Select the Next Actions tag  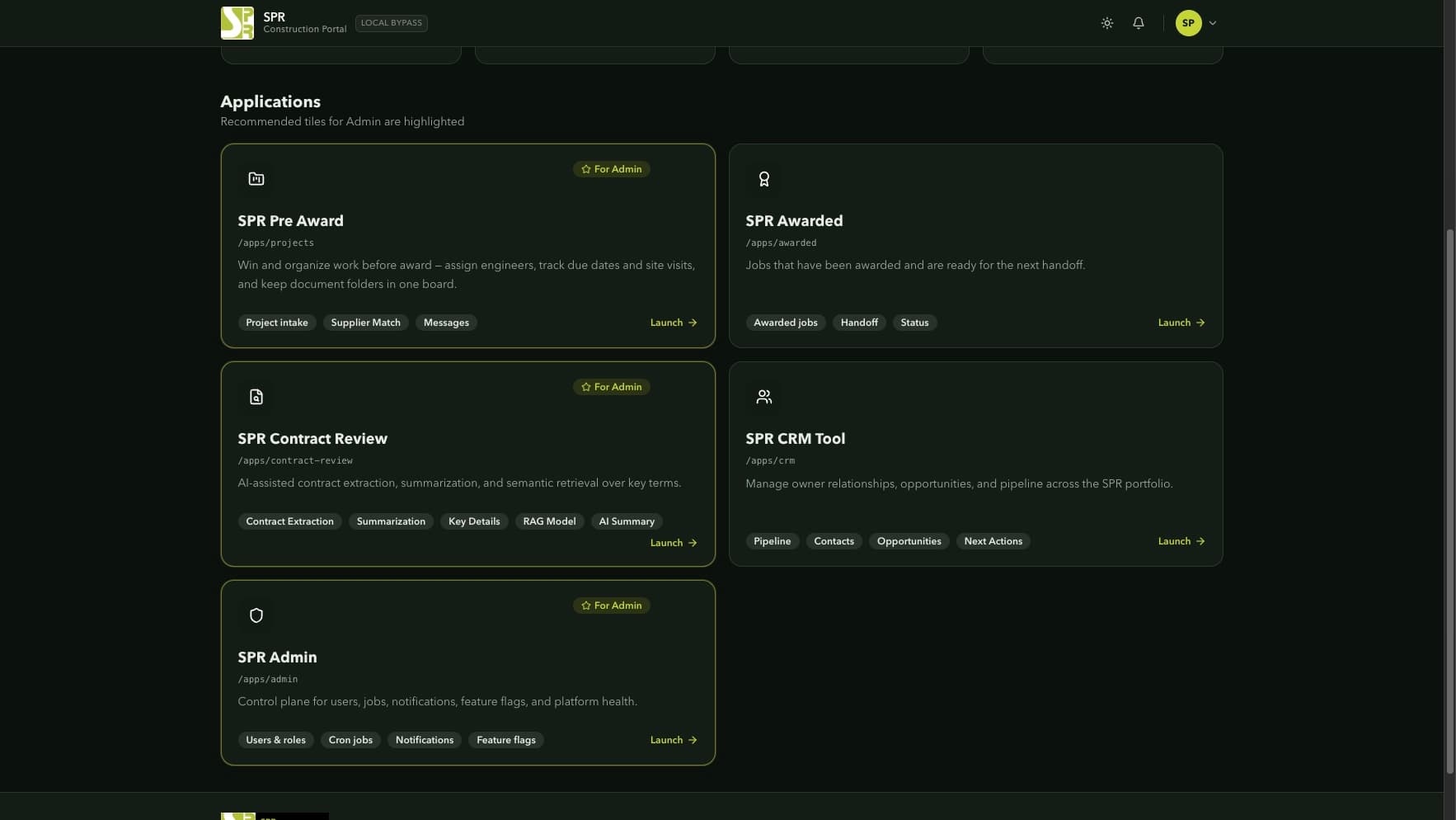click(x=993, y=541)
